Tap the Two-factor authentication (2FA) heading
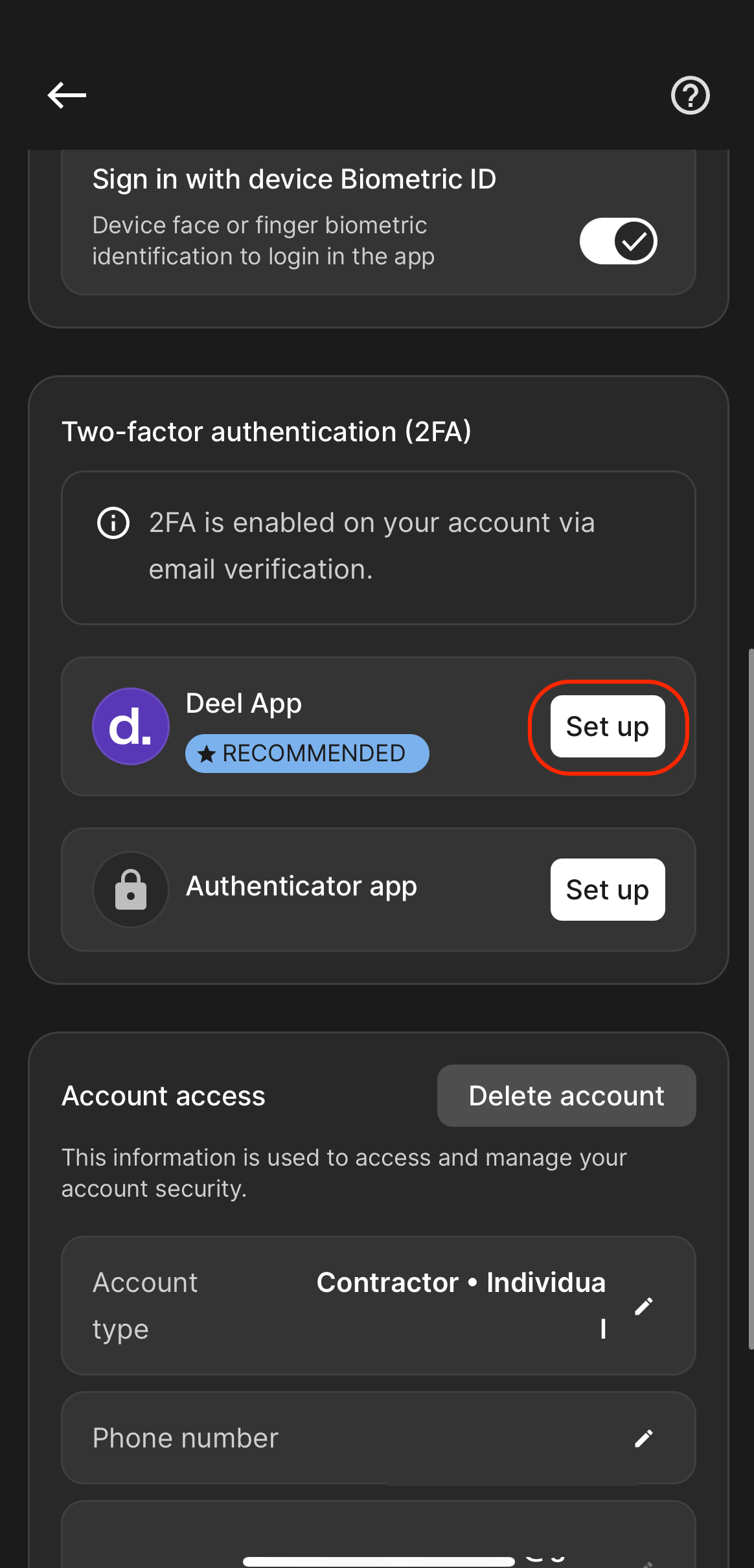Screen dimensions: 754x1568 [266, 432]
